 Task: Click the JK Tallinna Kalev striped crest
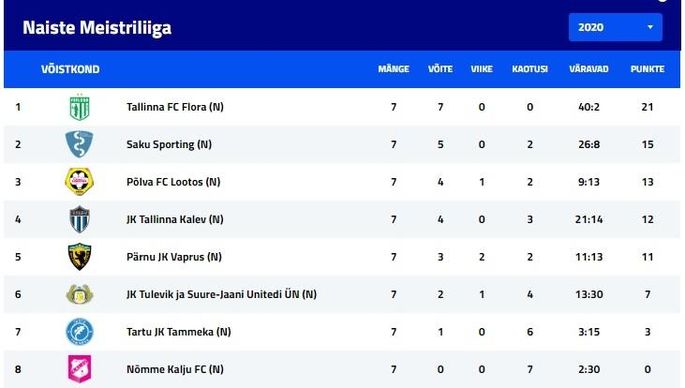(80, 219)
